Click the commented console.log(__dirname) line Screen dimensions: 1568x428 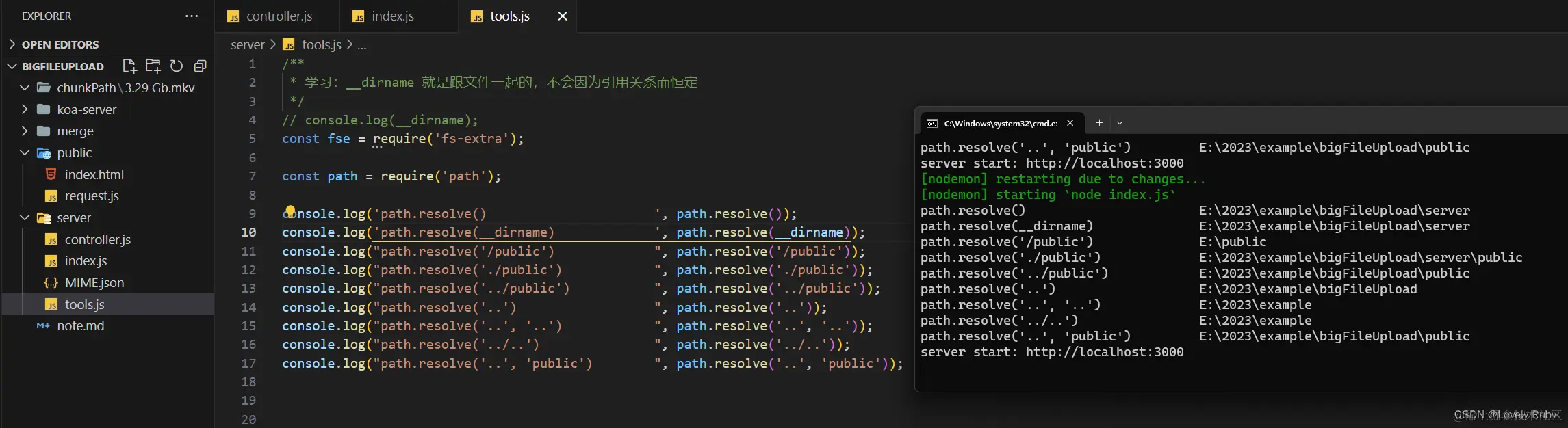380,120
